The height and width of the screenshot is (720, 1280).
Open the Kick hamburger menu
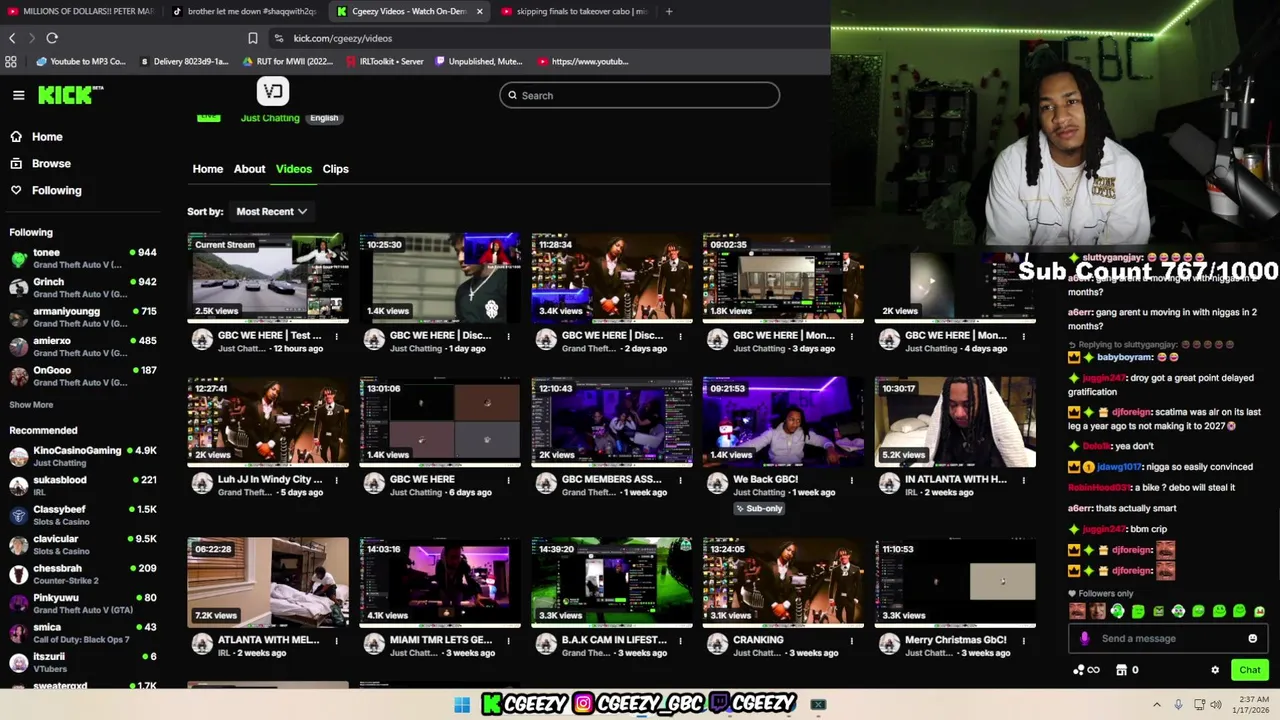pos(18,95)
